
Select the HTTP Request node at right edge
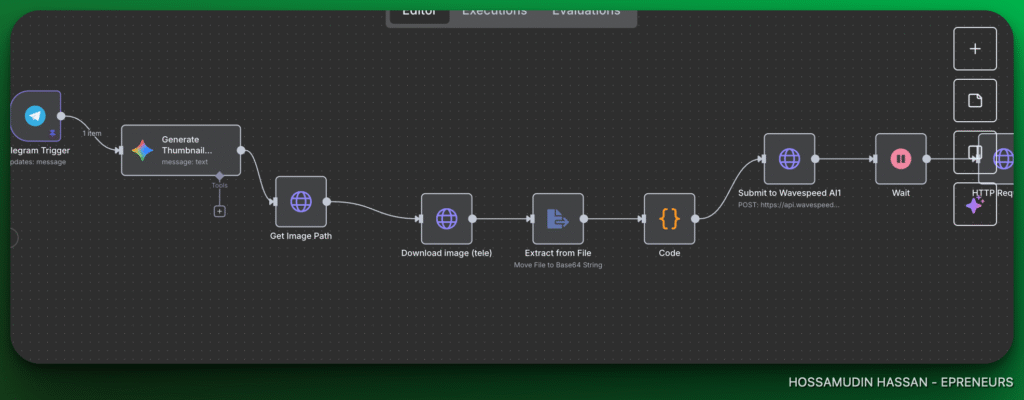click(1004, 158)
